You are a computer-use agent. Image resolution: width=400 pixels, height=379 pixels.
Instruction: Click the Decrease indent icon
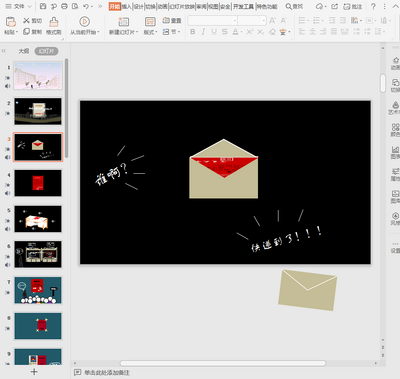(x=332, y=21)
